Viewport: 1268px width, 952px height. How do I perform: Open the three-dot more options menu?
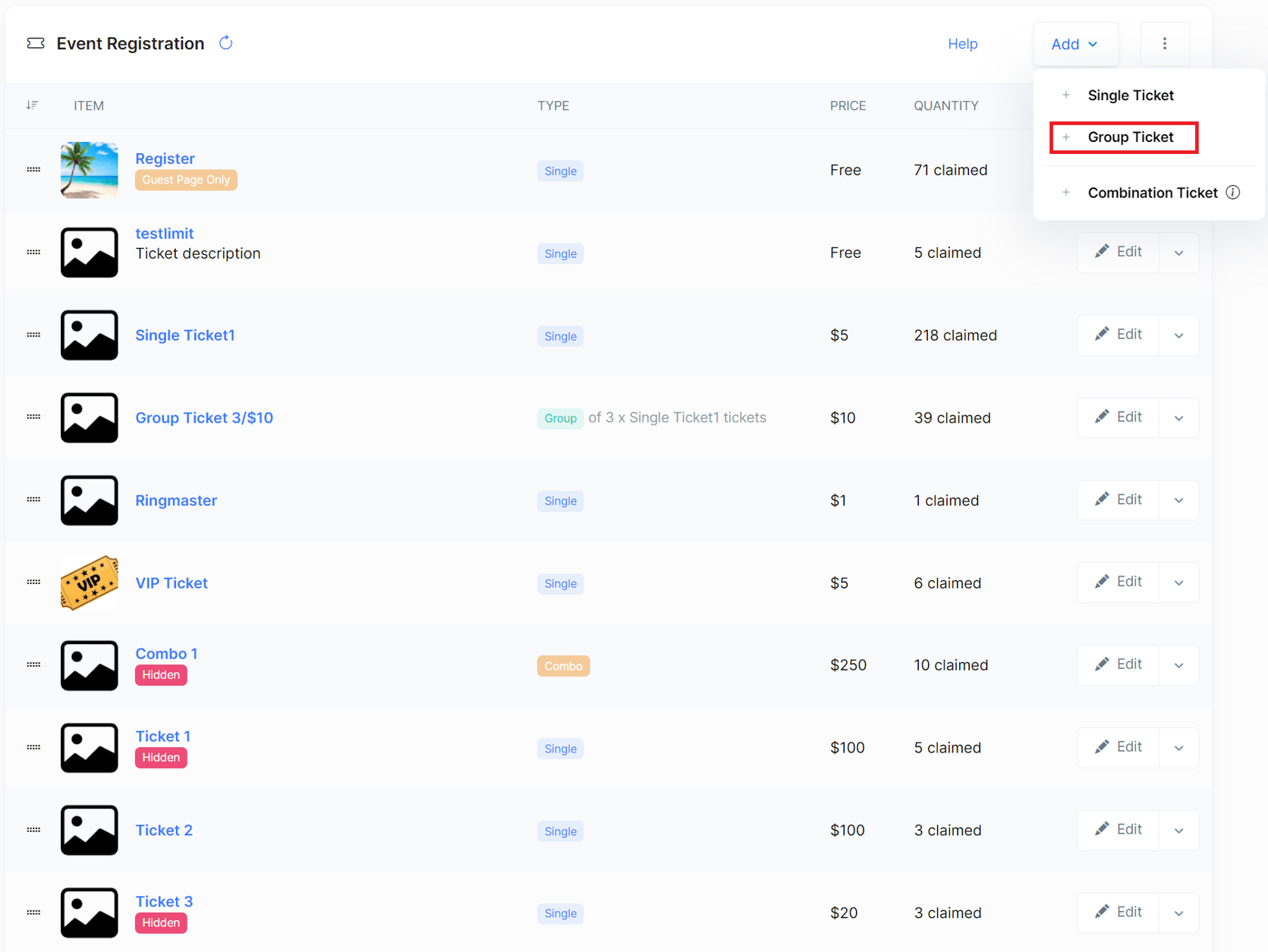click(x=1165, y=44)
